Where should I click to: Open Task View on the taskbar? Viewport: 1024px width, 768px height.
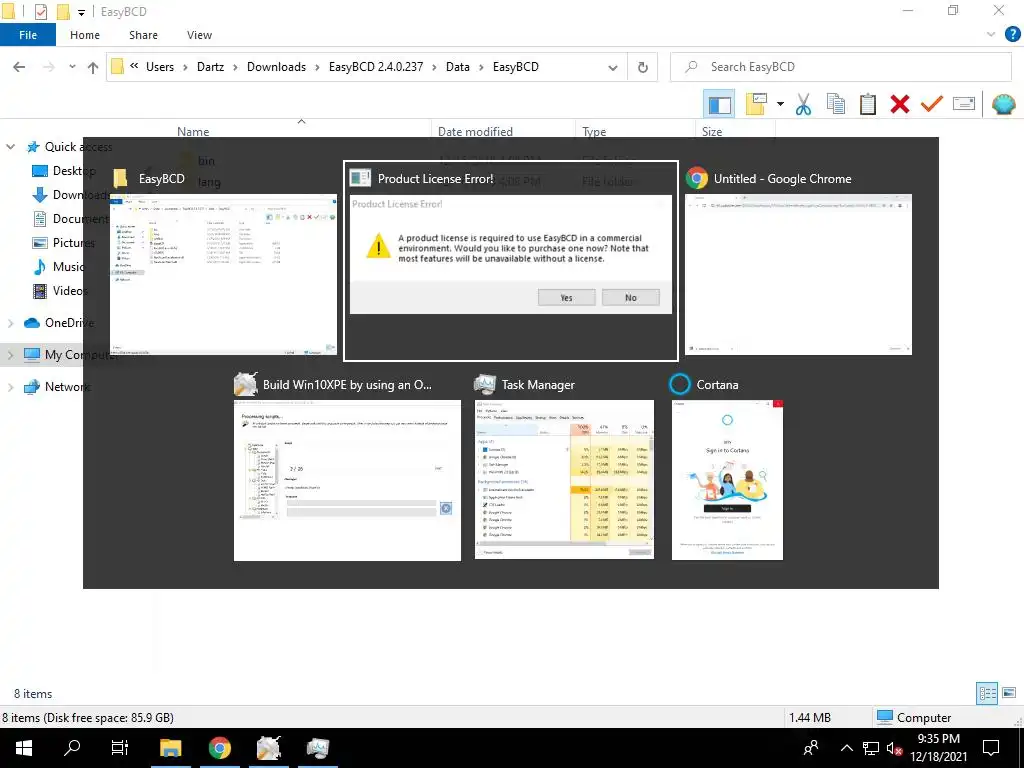click(x=120, y=748)
